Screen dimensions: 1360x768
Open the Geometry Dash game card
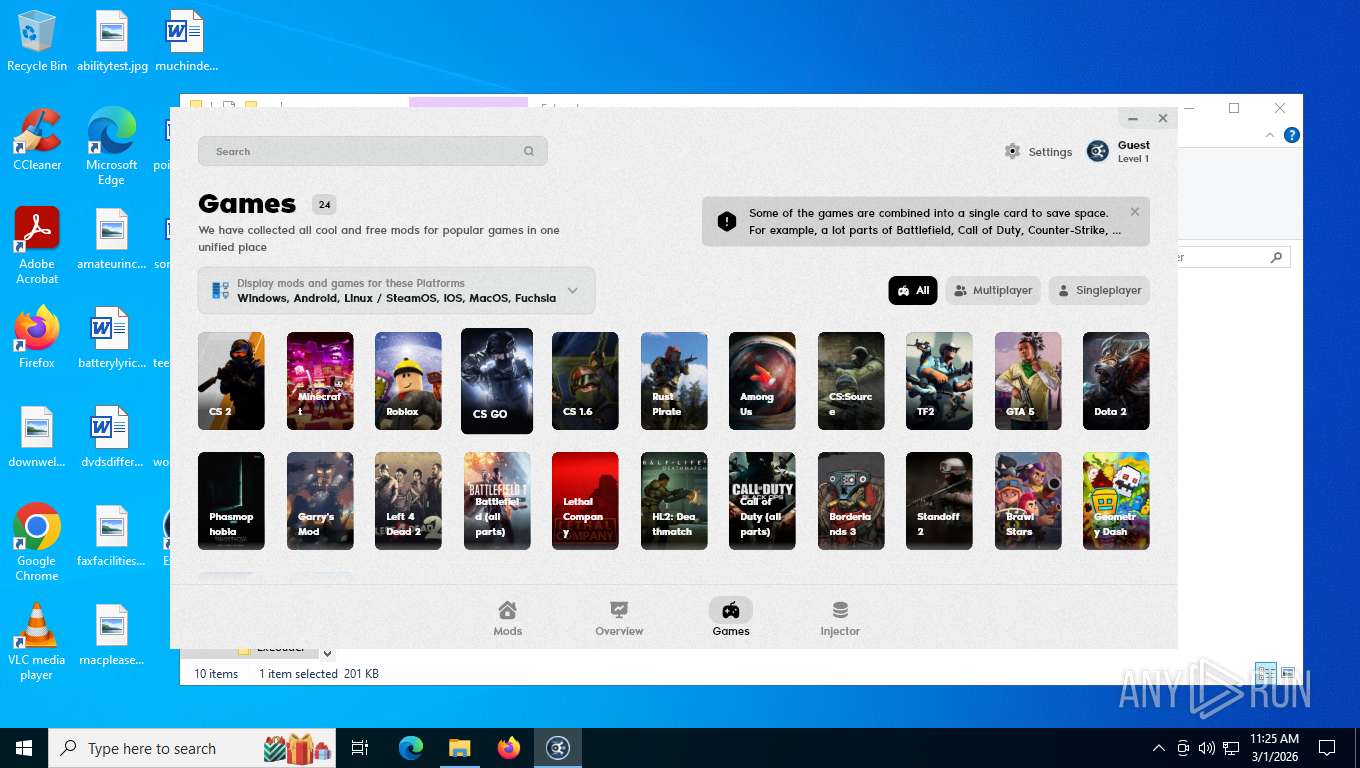click(1116, 501)
